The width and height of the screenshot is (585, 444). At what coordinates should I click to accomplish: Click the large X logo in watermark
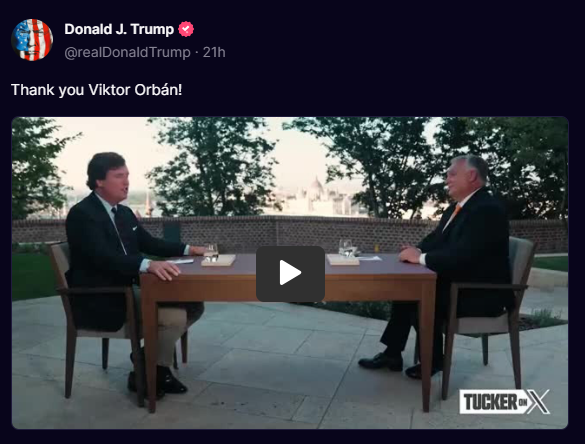tap(538, 402)
